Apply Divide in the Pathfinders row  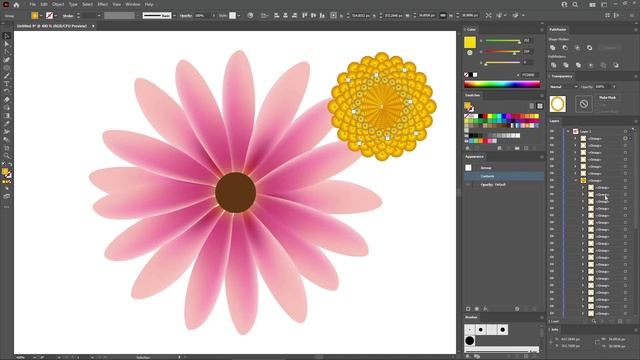pos(553,65)
